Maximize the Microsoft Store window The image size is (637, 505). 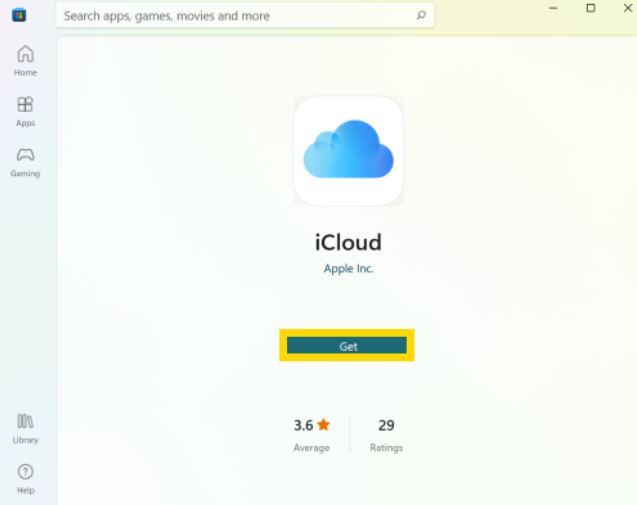point(591,8)
